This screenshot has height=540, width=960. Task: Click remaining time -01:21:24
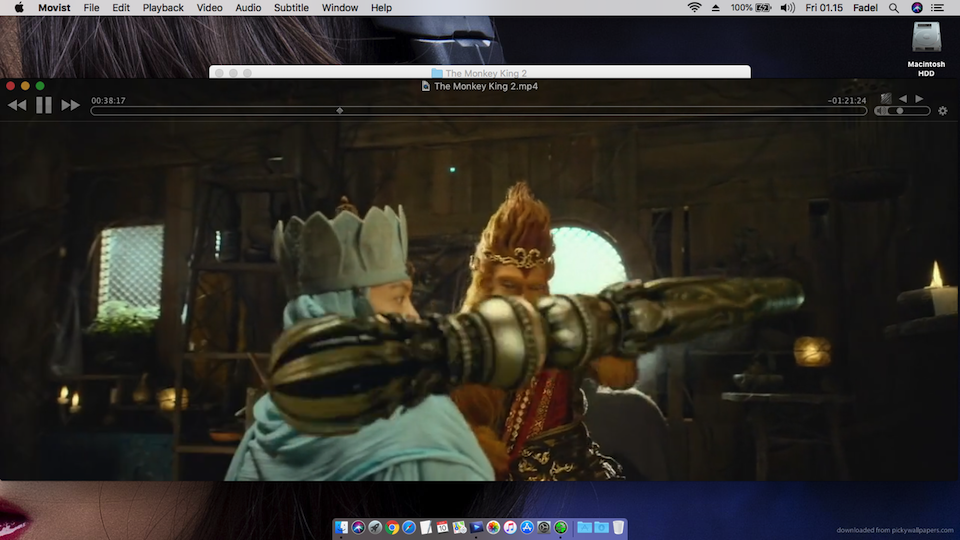point(847,100)
